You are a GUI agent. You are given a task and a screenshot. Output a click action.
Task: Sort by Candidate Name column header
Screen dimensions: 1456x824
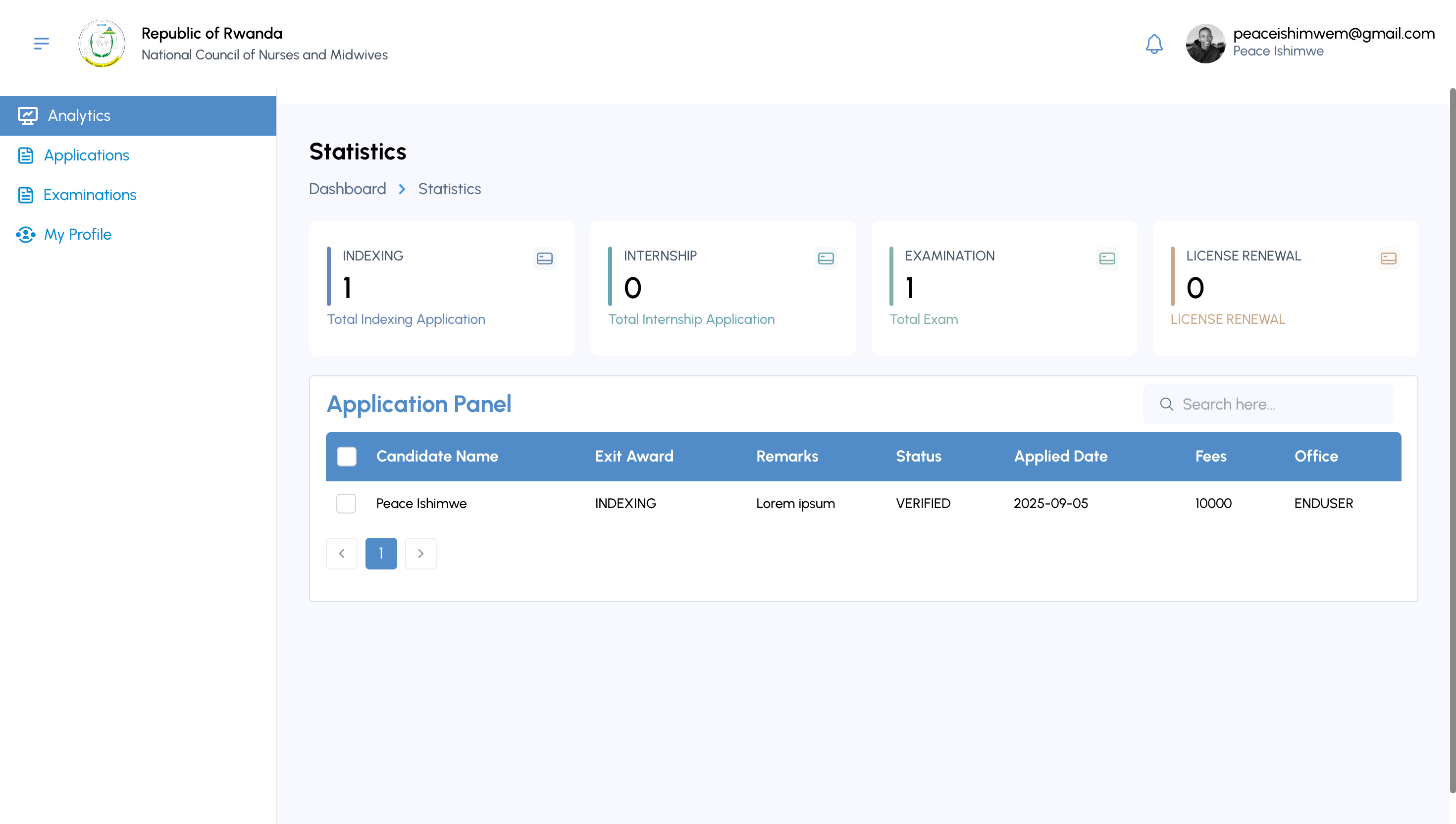click(437, 456)
